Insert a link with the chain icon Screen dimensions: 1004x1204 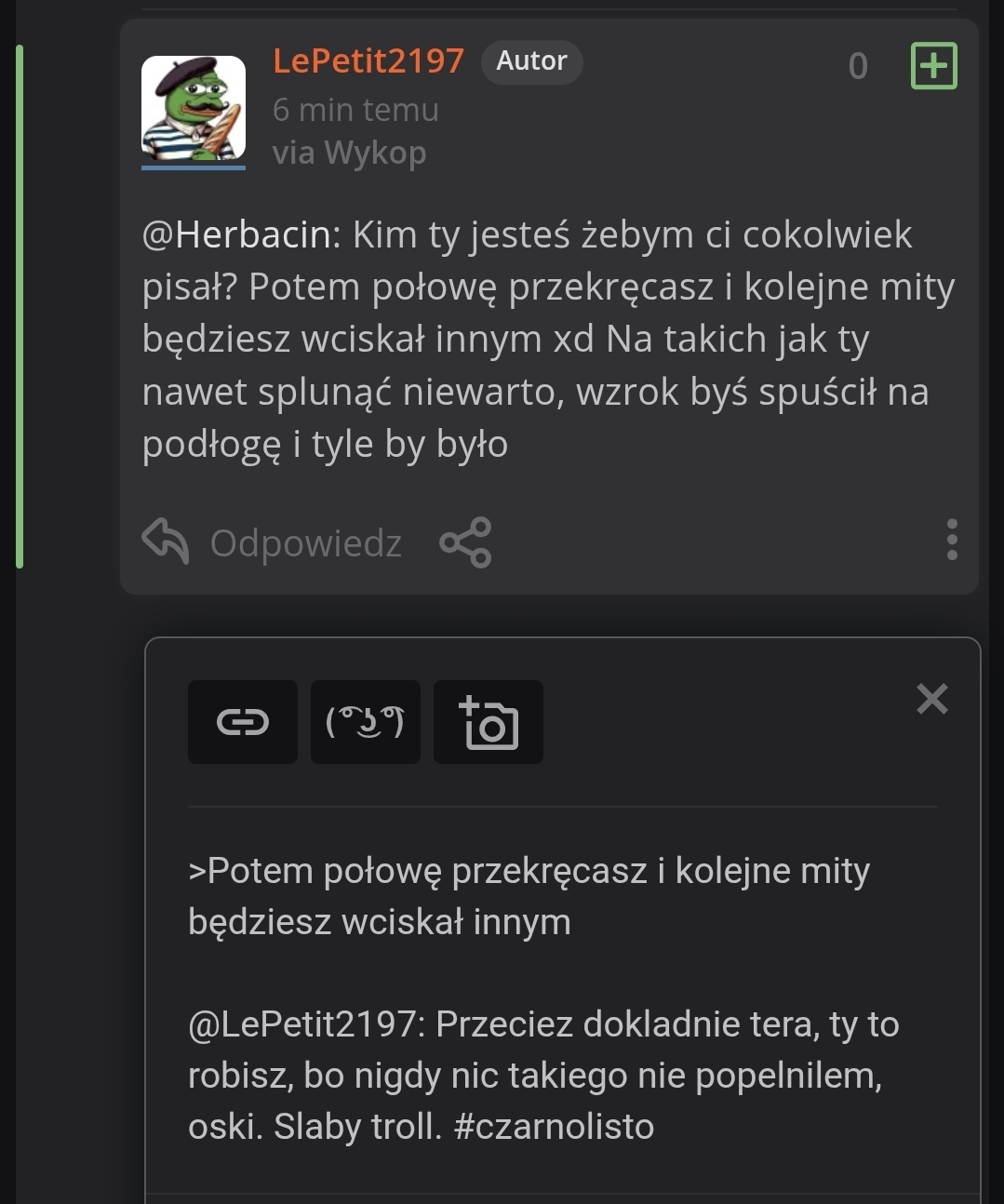click(x=243, y=722)
